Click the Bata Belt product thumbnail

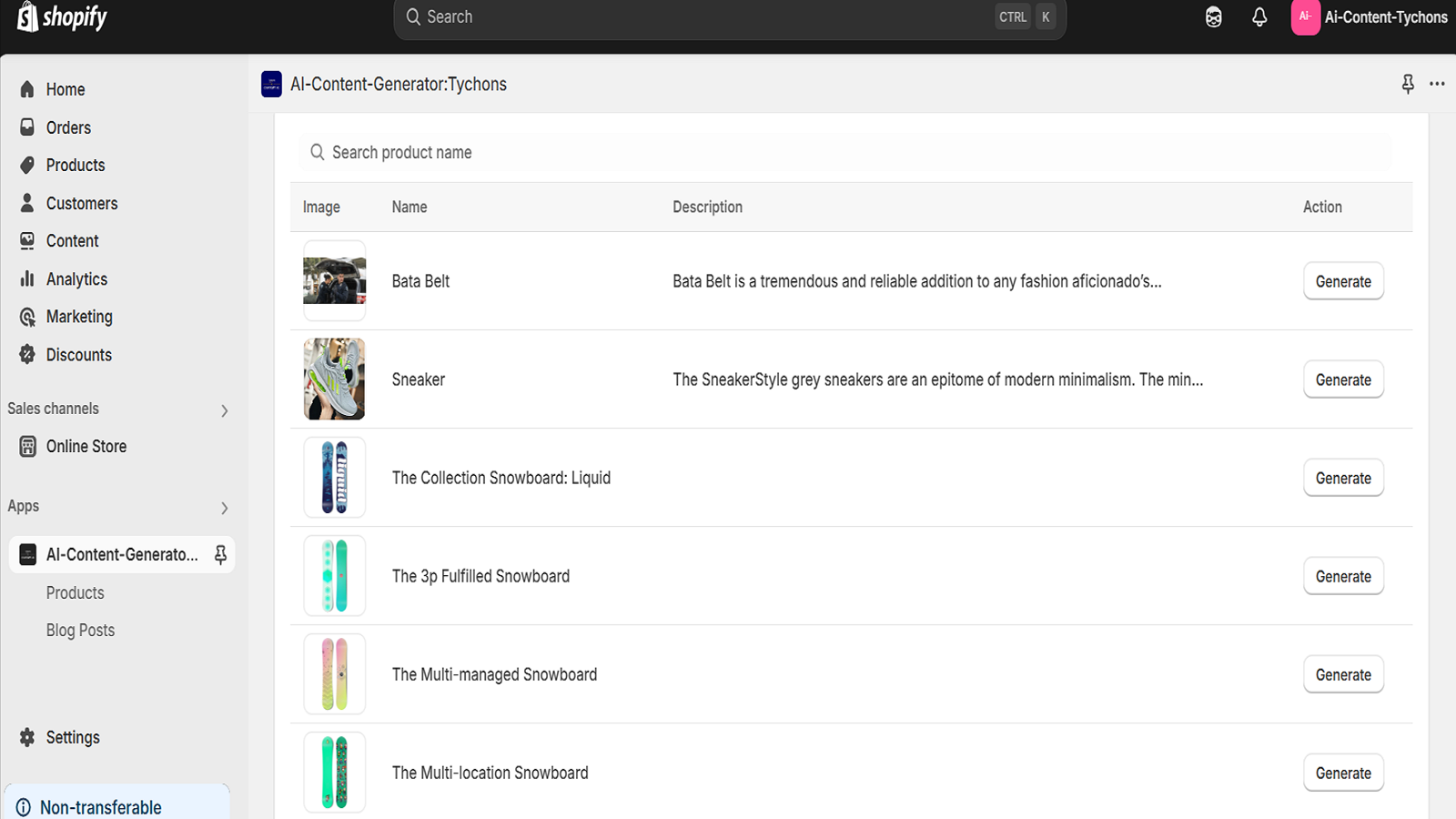tap(334, 280)
